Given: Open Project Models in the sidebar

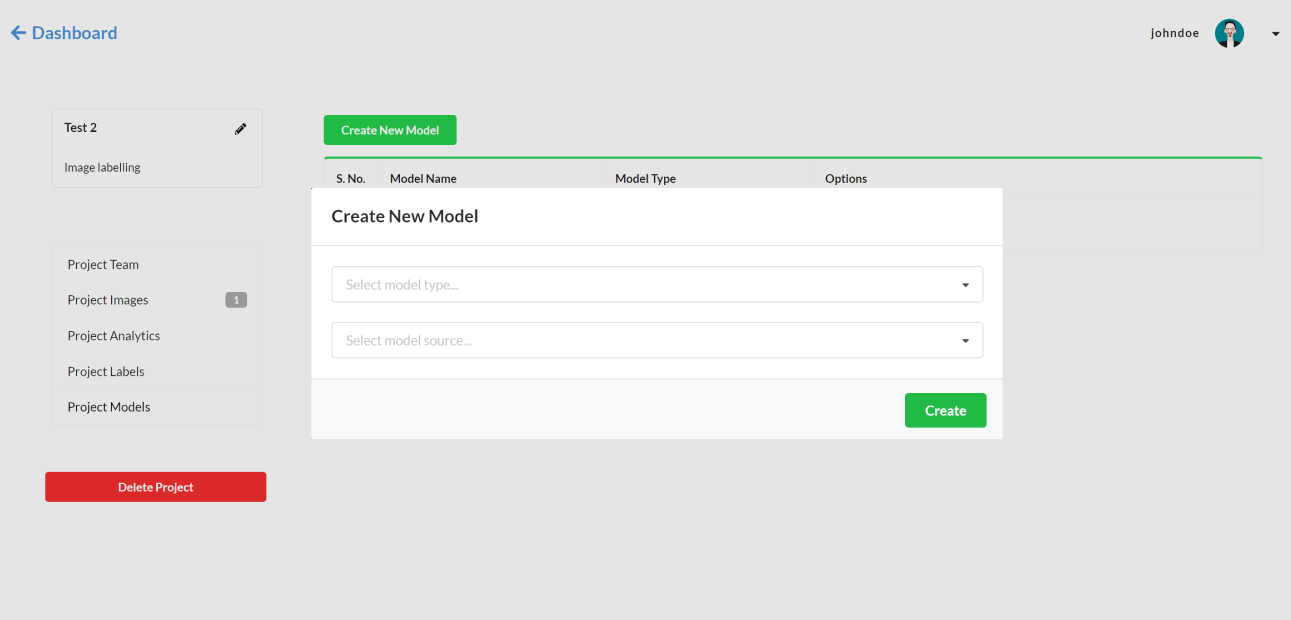Looking at the screenshot, I should (x=108, y=407).
